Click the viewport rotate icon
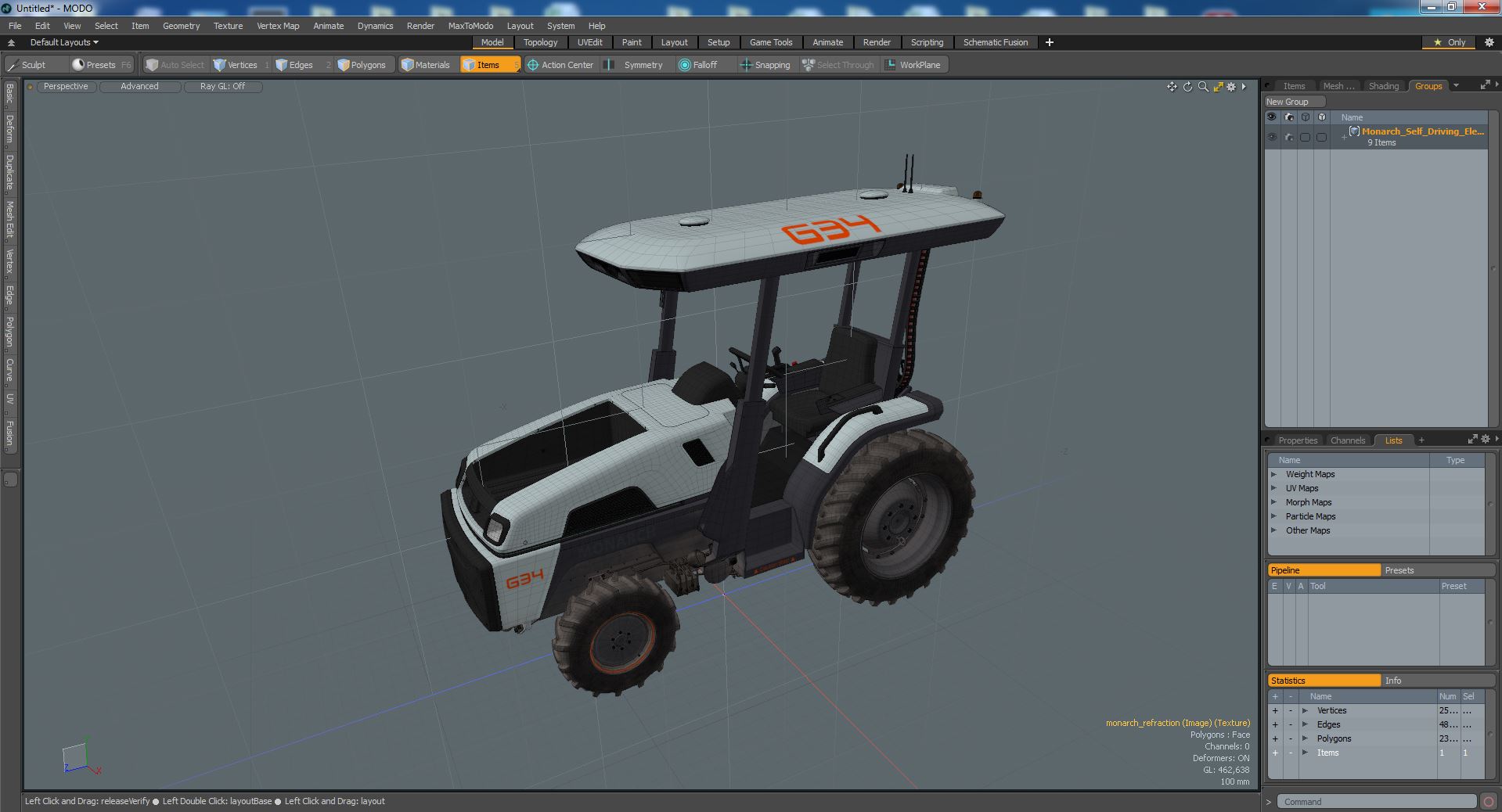The height and width of the screenshot is (812, 1502). [x=1187, y=87]
